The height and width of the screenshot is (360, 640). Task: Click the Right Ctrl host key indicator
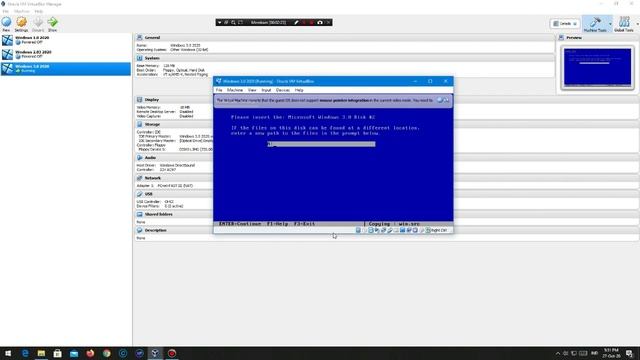click(439, 230)
